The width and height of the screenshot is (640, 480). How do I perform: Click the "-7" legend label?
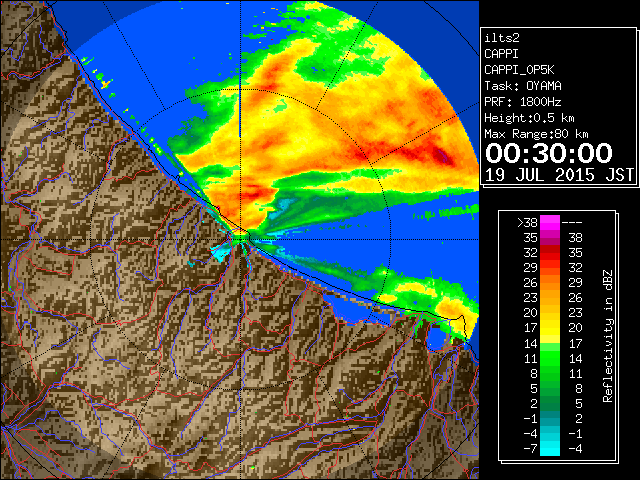530,448
